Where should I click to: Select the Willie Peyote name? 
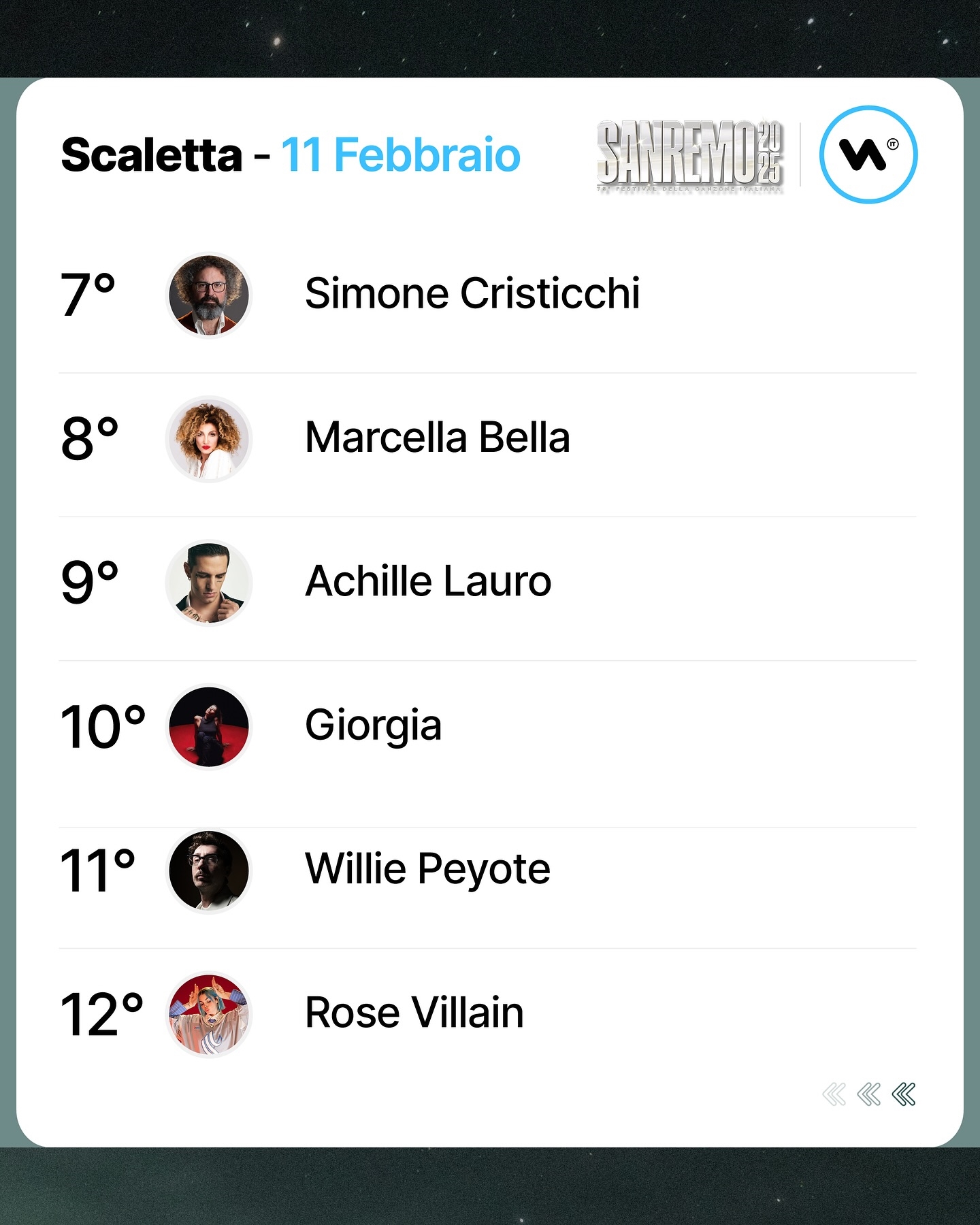tap(427, 870)
